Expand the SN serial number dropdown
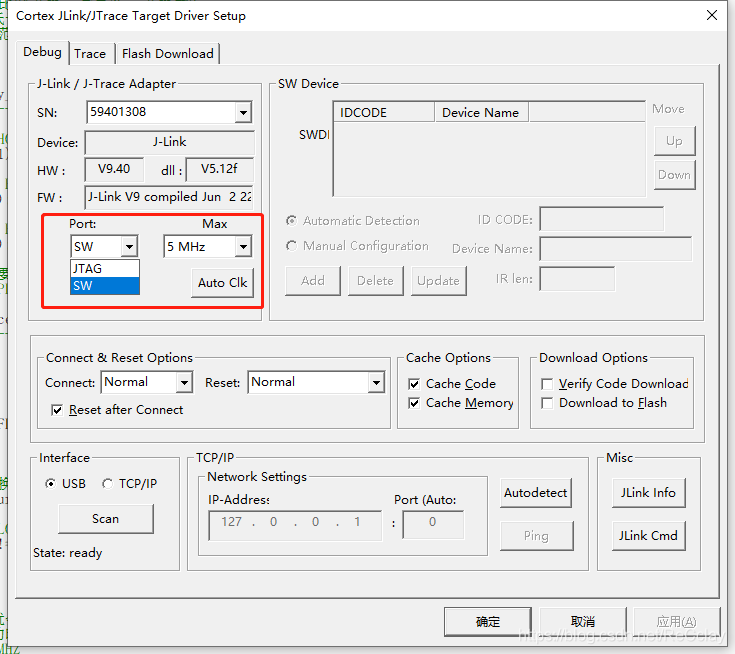Screen dimensions: 735x654 point(243,113)
